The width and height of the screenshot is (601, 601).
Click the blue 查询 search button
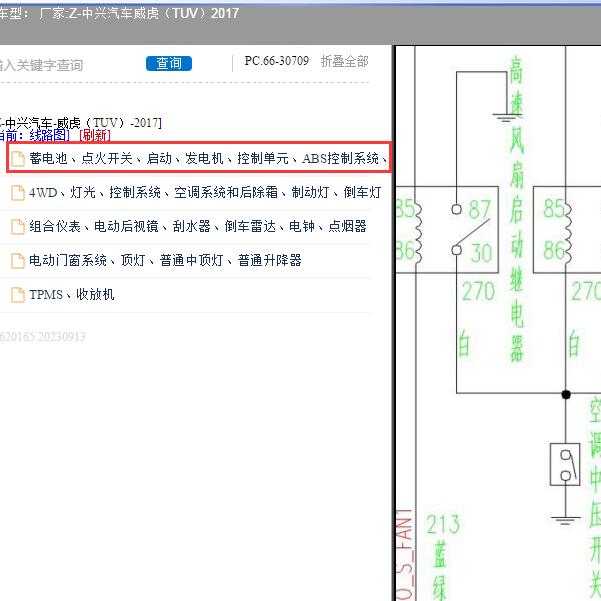[x=169, y=64]
